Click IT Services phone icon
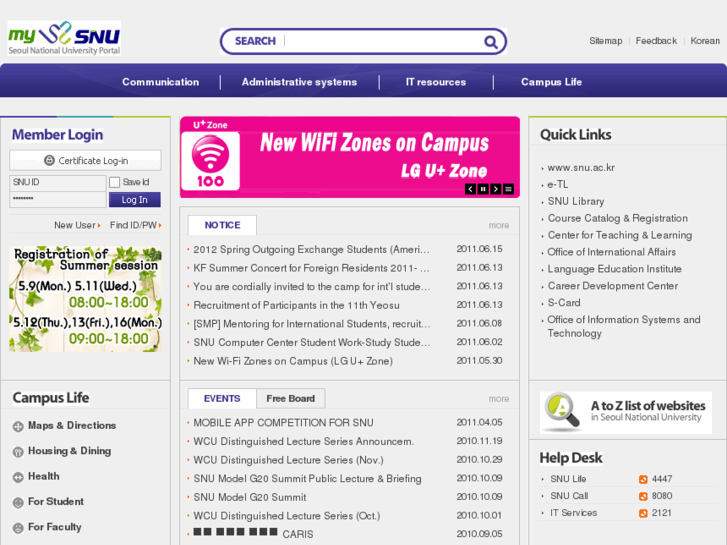The width and height of the screenshot is (727, 545). (643, 513)
